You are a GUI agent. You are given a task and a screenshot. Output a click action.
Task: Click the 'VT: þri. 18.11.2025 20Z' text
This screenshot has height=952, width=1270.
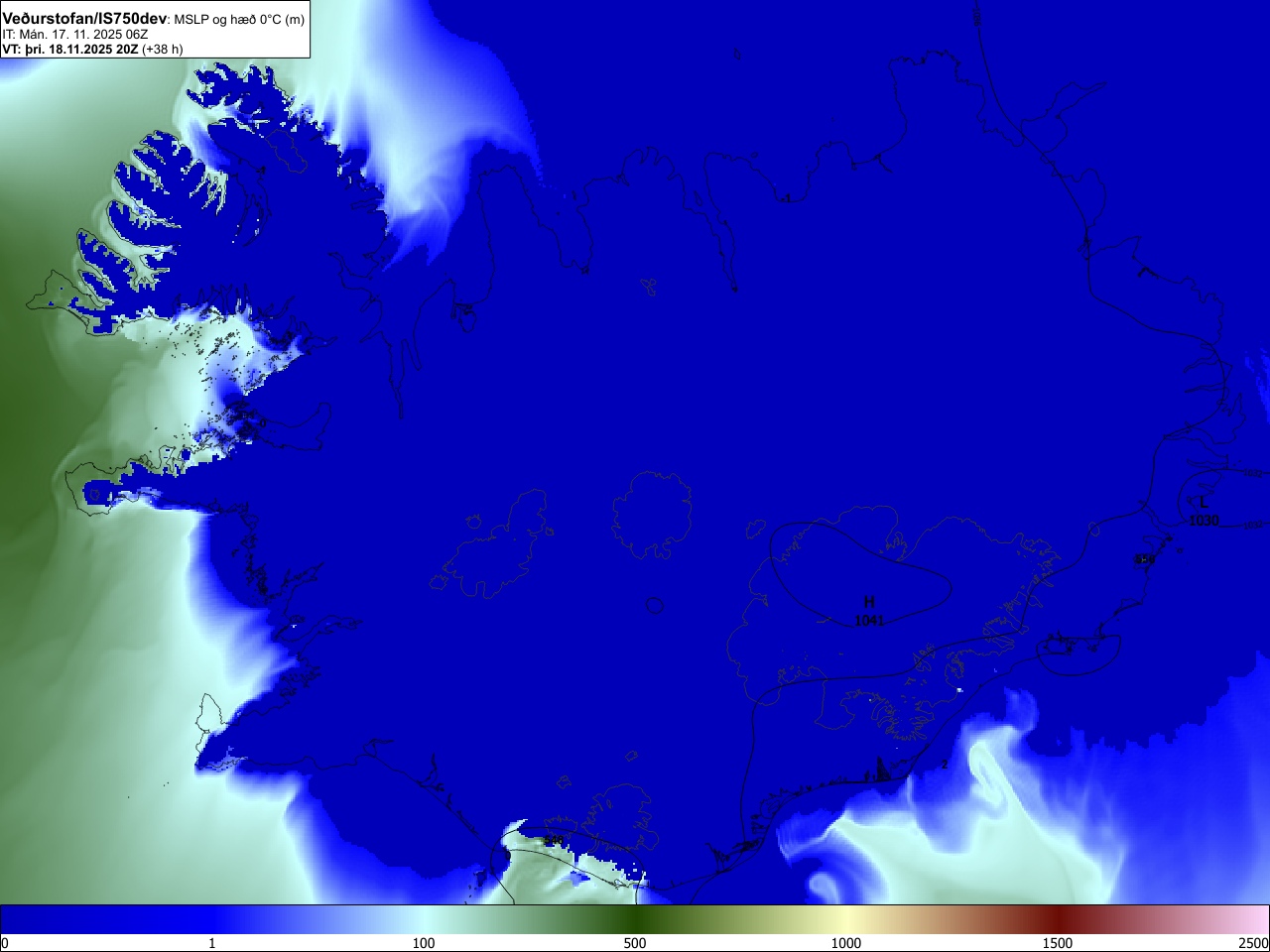click(70, 49)
